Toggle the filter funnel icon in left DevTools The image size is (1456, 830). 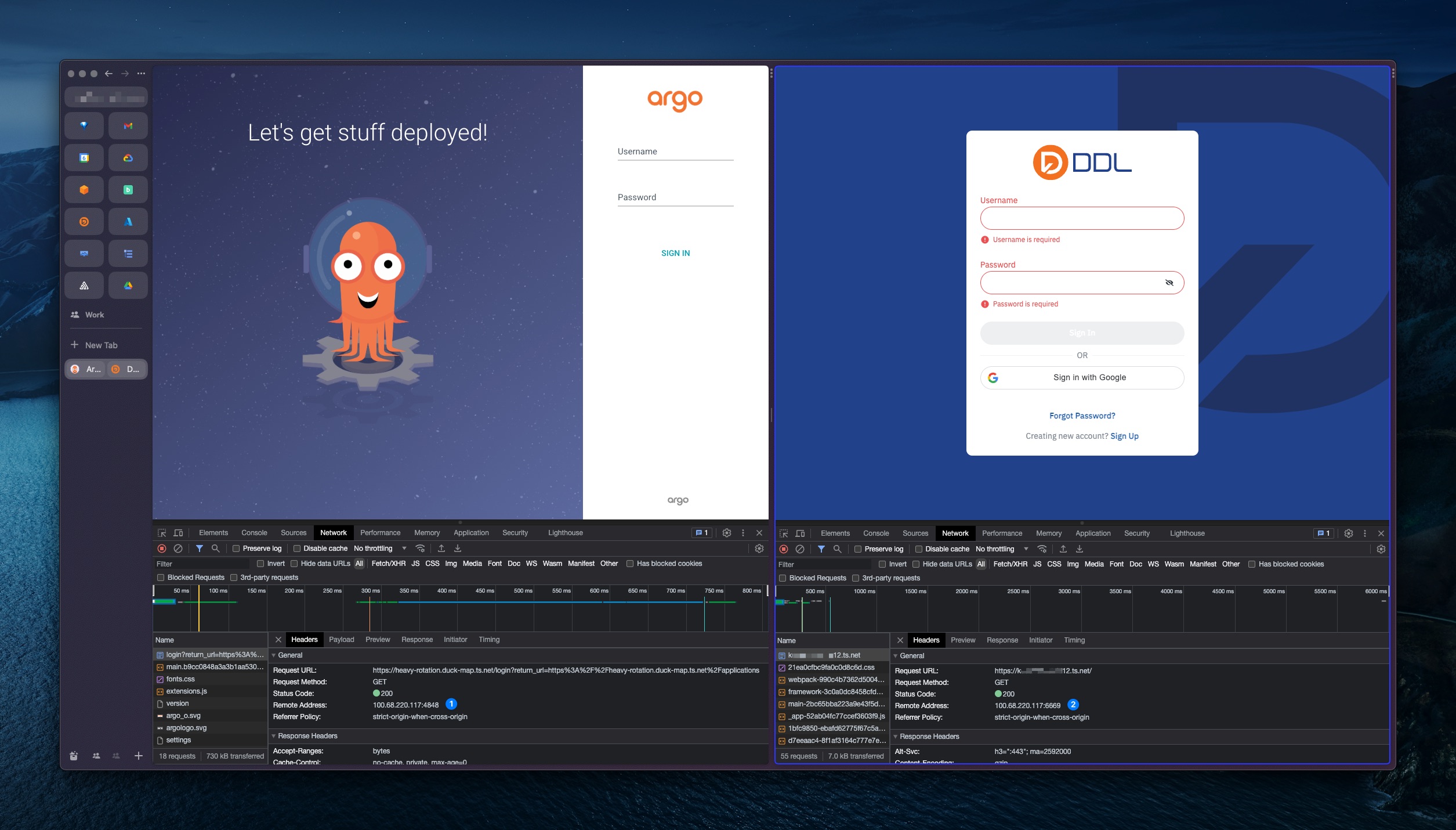[200, 548]
